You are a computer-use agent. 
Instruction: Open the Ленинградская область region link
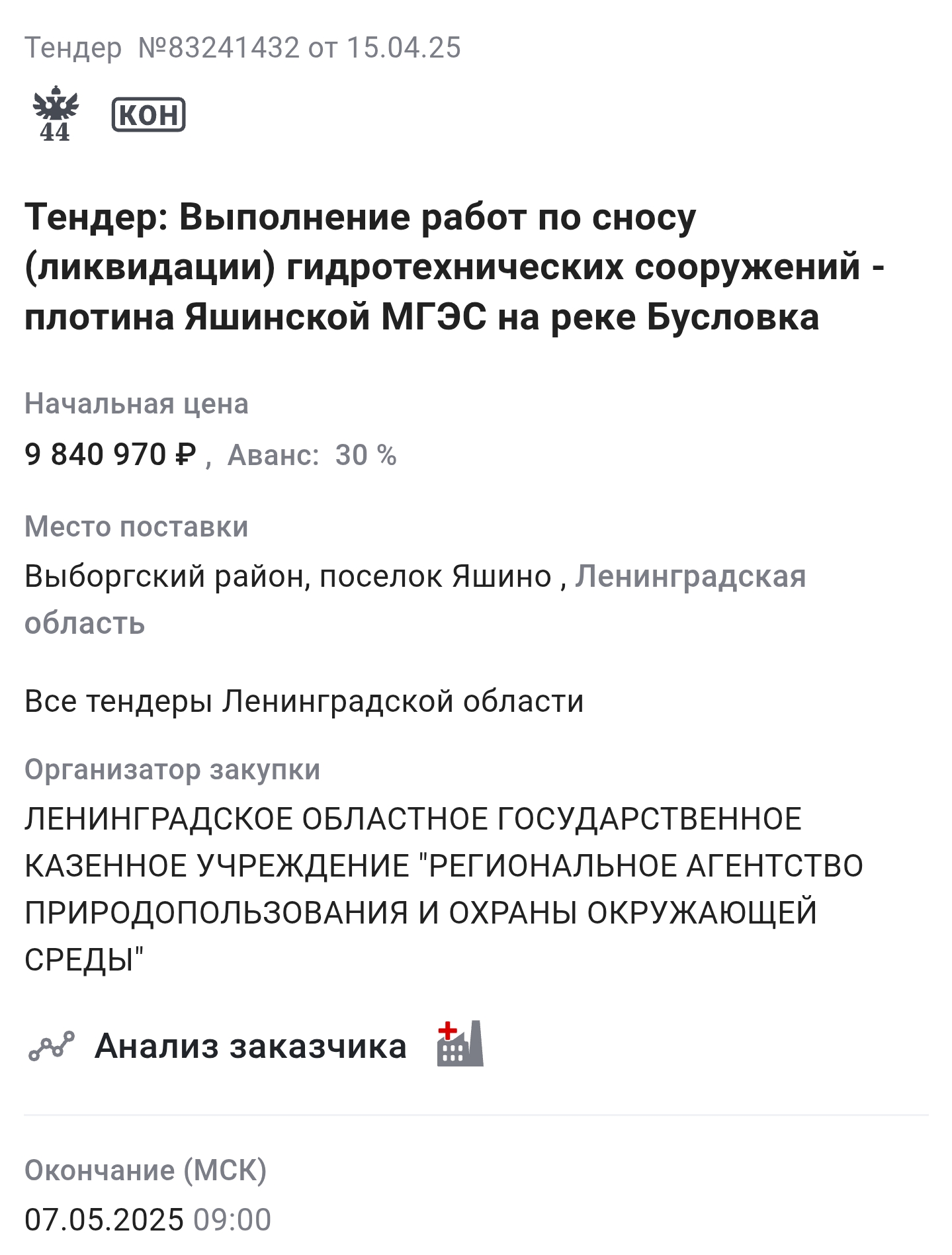click(x=690, y=576)
